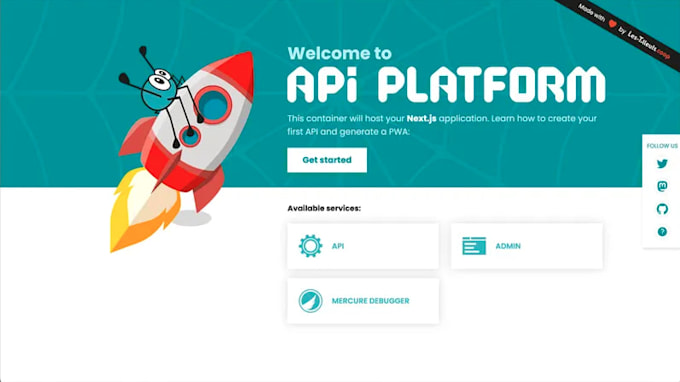Click the help question mark icon
This screenshot has height=382, width=680.
click(662, 232)
